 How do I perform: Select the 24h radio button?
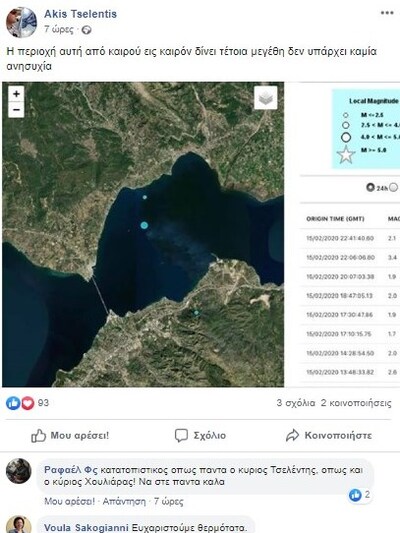click(370, 187)
